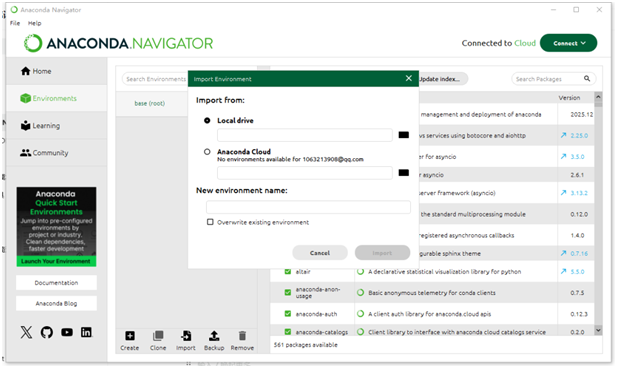
Task: Click the Remove environment icon
Action: 242,340
